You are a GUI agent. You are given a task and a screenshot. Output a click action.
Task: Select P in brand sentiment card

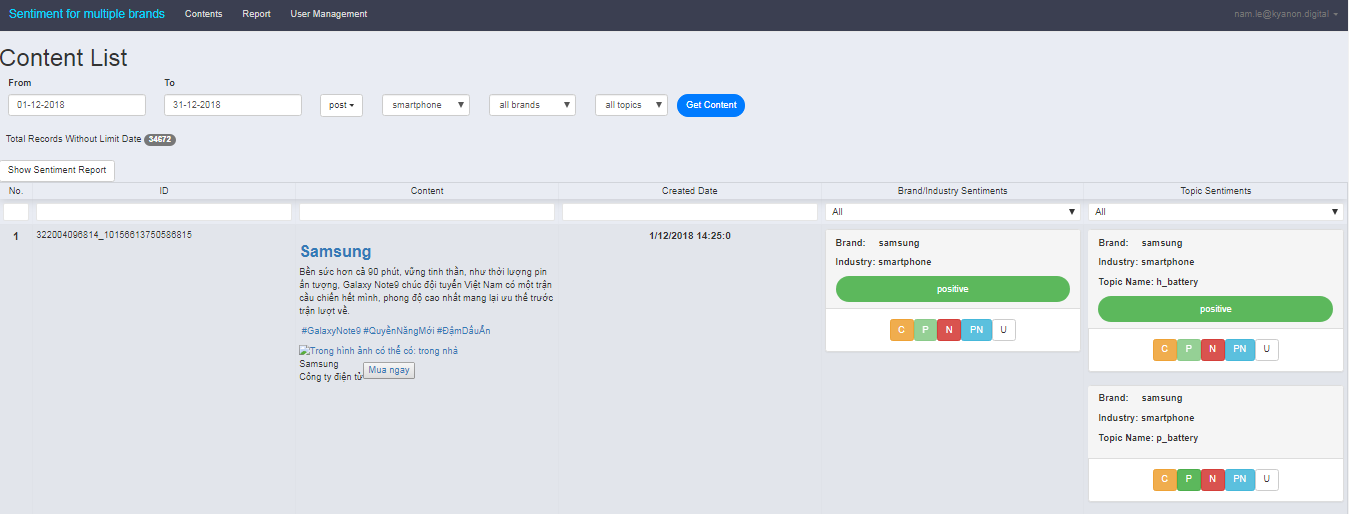pyautogui.click(x=925, y=330)
